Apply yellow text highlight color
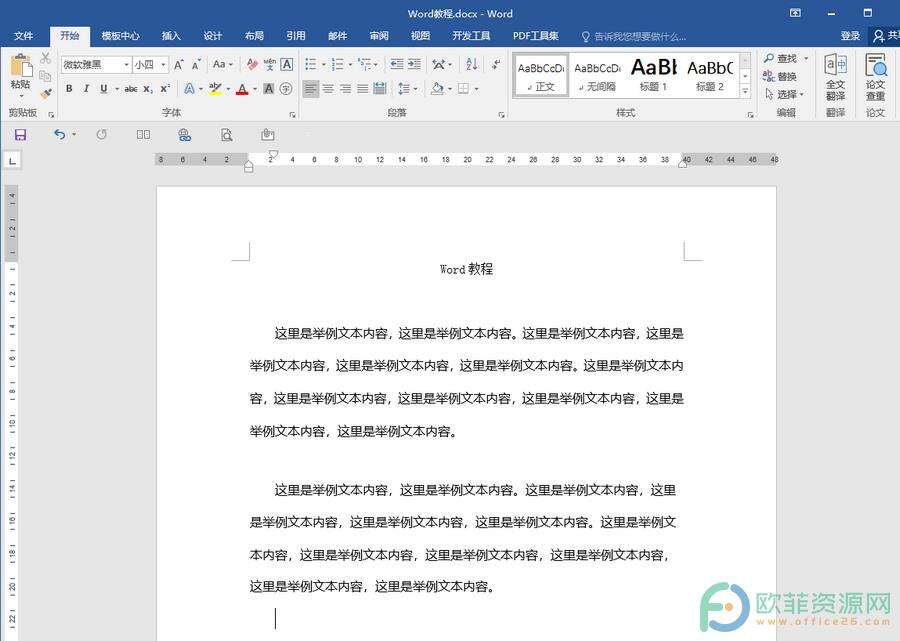The height and width of the screenshot is (641, 900). click(215, 89)
